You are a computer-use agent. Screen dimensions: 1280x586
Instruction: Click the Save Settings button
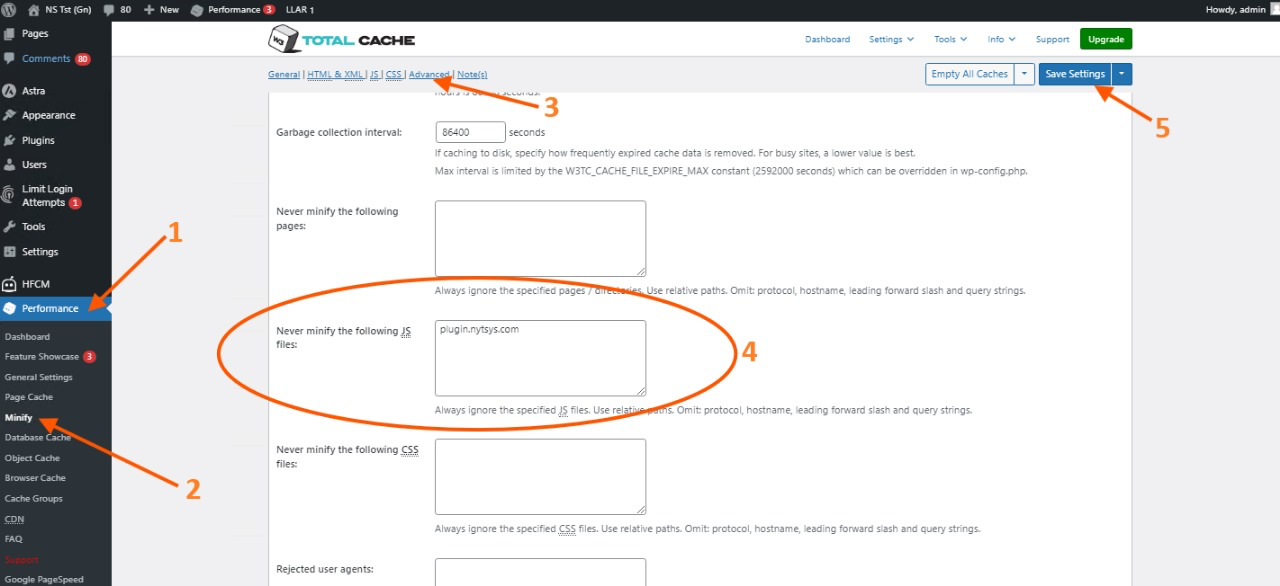tap(1075, 74)
